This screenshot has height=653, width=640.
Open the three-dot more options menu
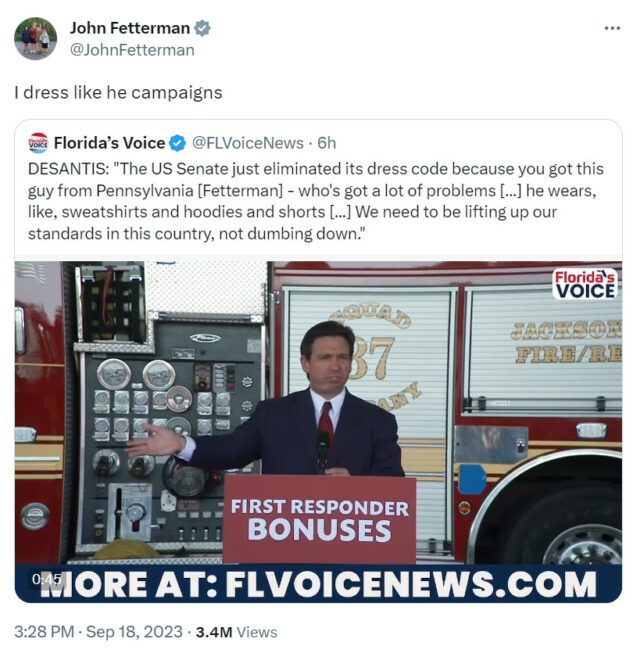pyautogui.click(x=612, y=28)
